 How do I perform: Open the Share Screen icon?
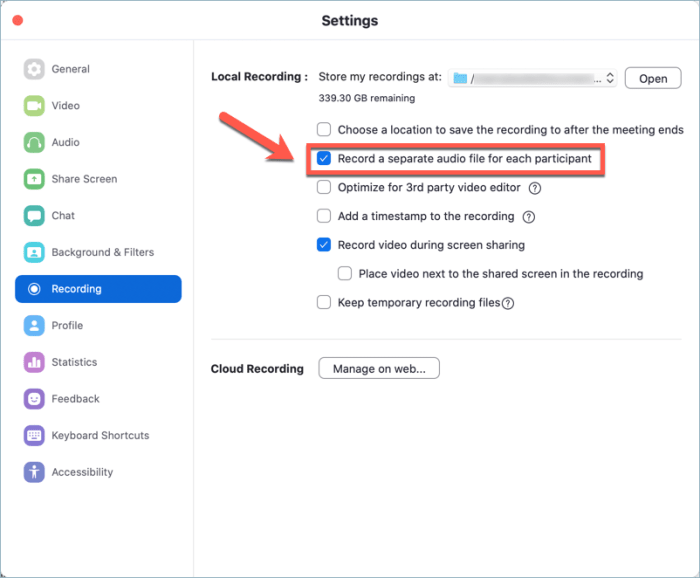tap(35, 179)
